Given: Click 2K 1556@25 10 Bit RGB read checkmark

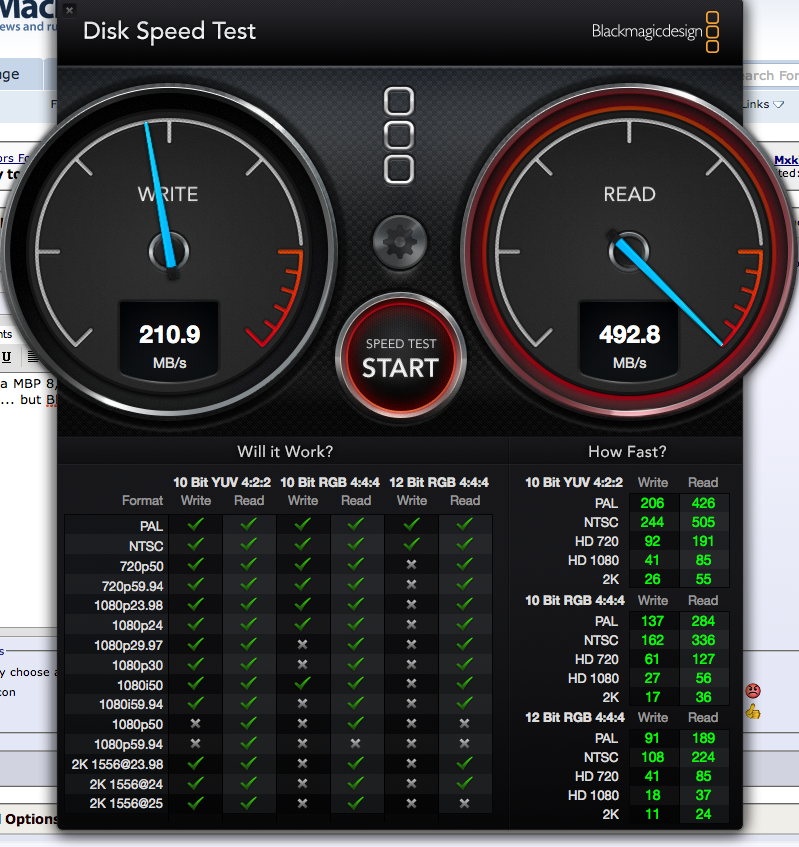Looking at the screenshot, I should pos(355,803).
